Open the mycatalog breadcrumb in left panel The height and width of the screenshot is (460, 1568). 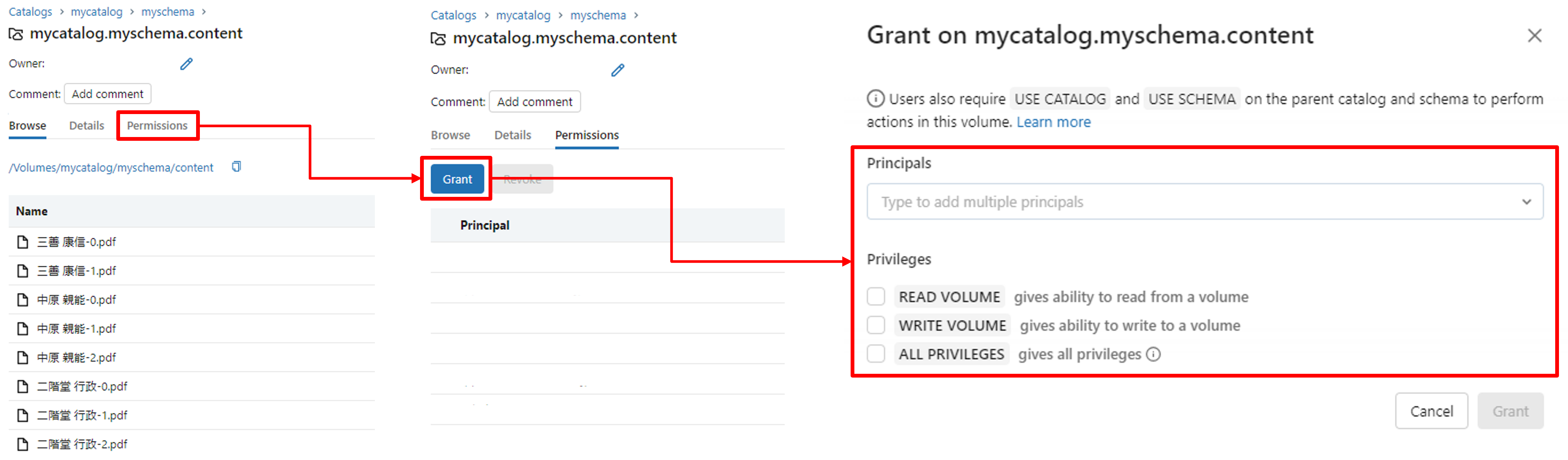click(x=96, y=12)
